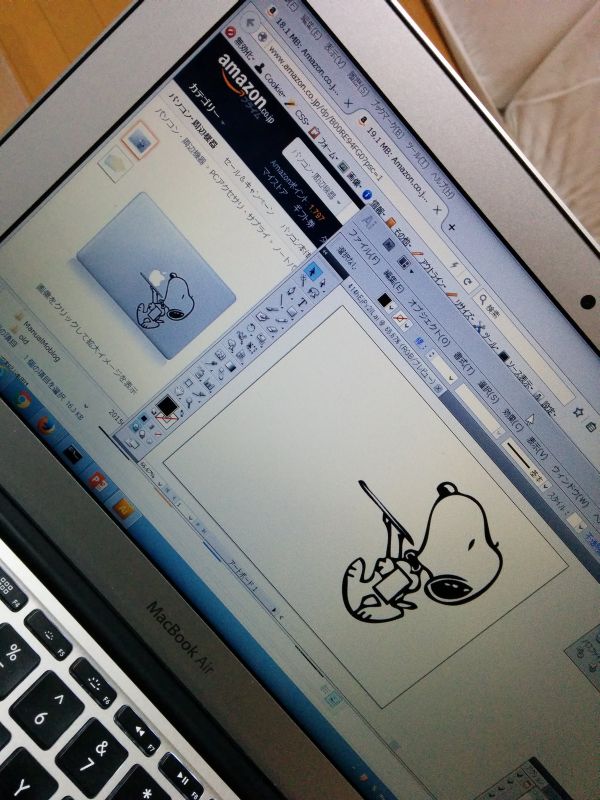Open Illustrator's arrange documents dropdown
Viewport: 600px width, 800px height.
[405, 263]
